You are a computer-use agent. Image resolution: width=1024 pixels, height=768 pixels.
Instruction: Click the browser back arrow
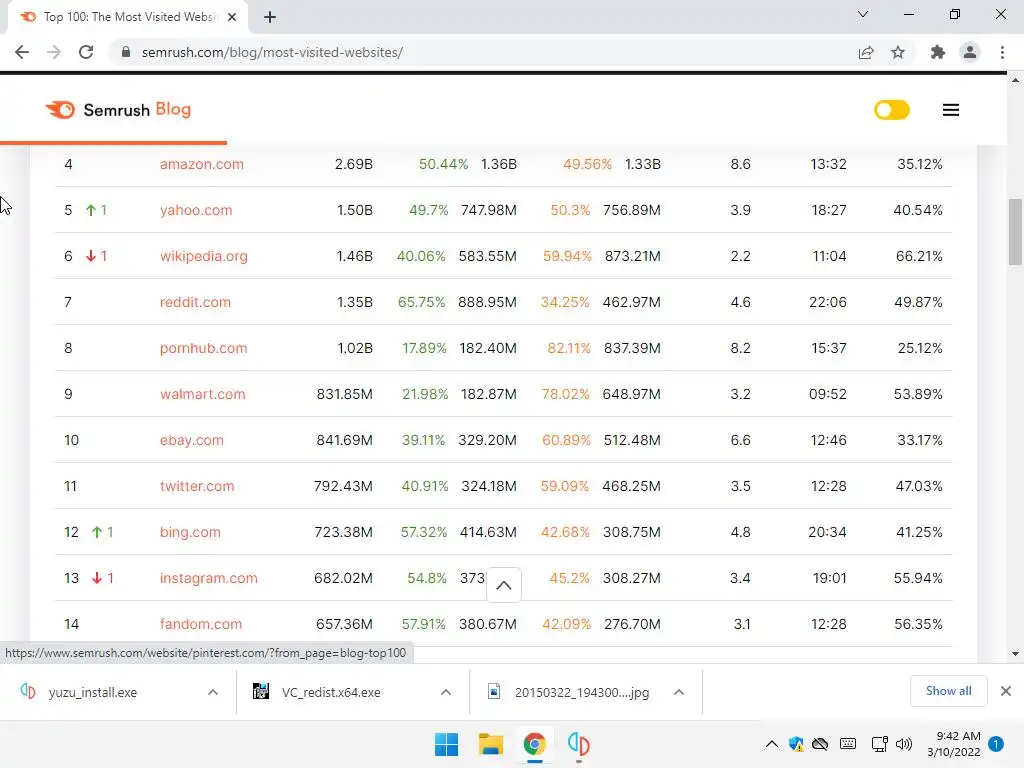[x=22, y=52]
